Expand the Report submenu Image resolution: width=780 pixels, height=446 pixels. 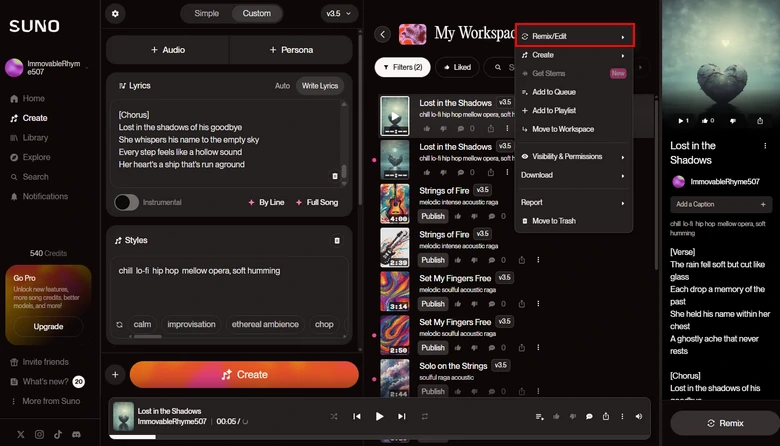tap(574, 202)
